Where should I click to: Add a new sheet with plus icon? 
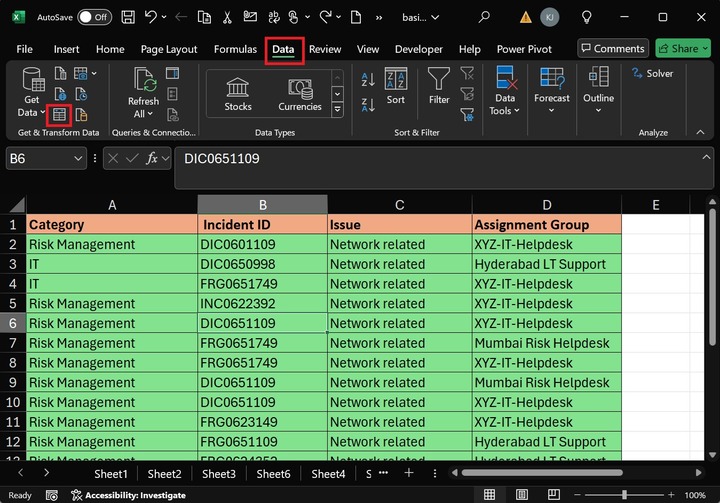[x=408, y=473]
